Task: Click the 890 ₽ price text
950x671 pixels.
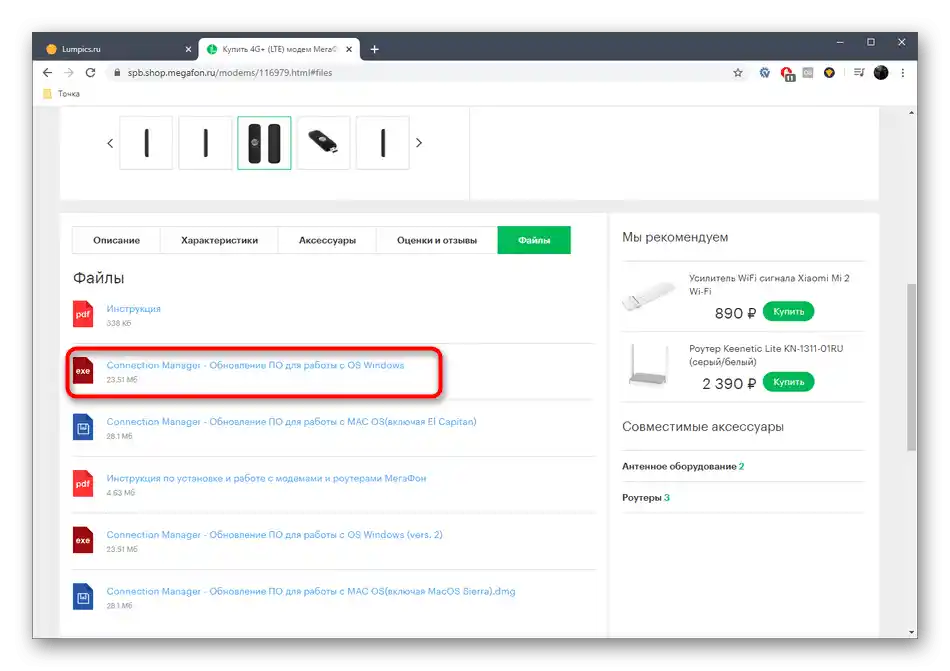Action: (x=735, y=313)
